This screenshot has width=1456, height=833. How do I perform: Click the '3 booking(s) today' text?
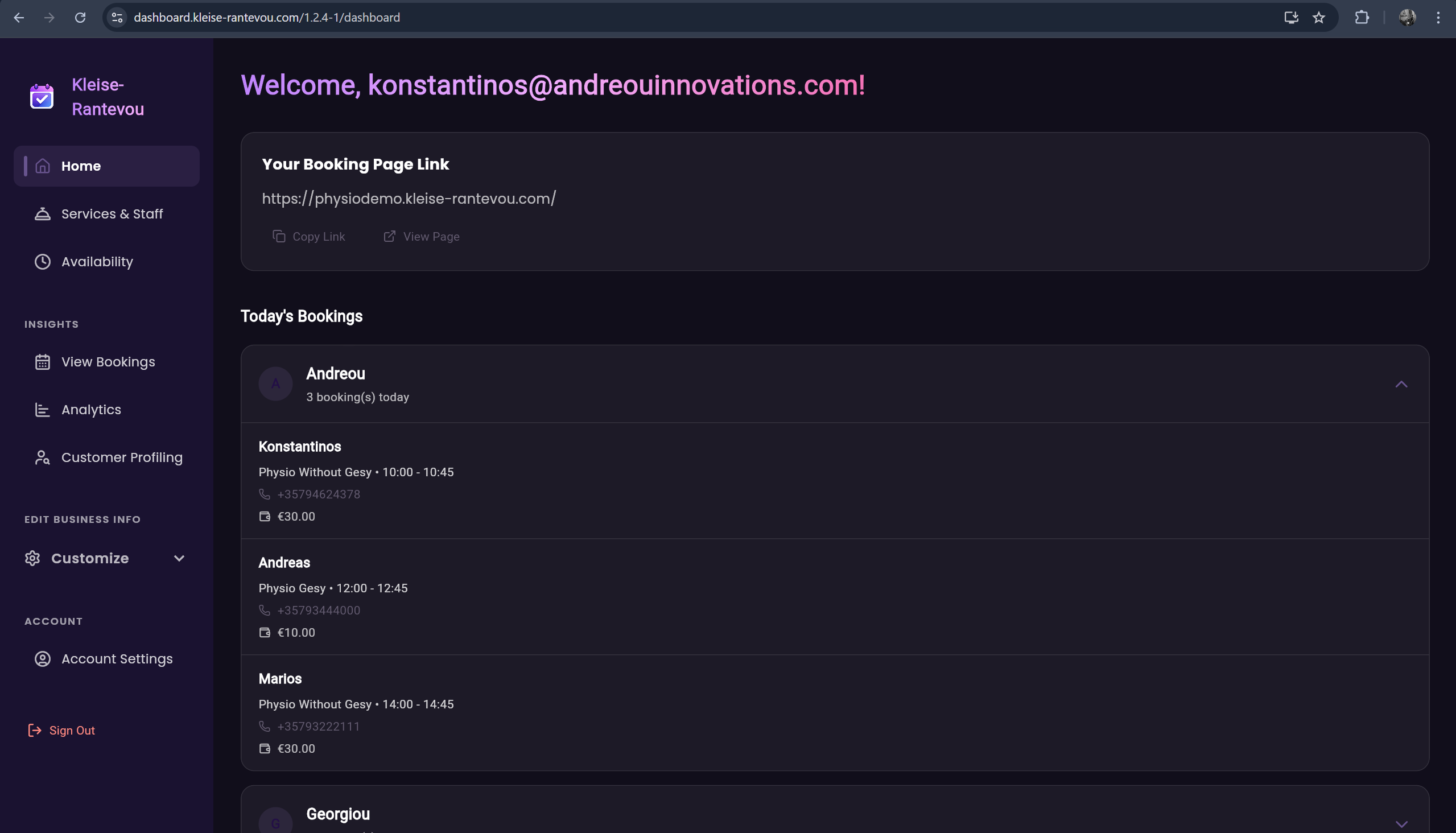(x=357, y=397)
